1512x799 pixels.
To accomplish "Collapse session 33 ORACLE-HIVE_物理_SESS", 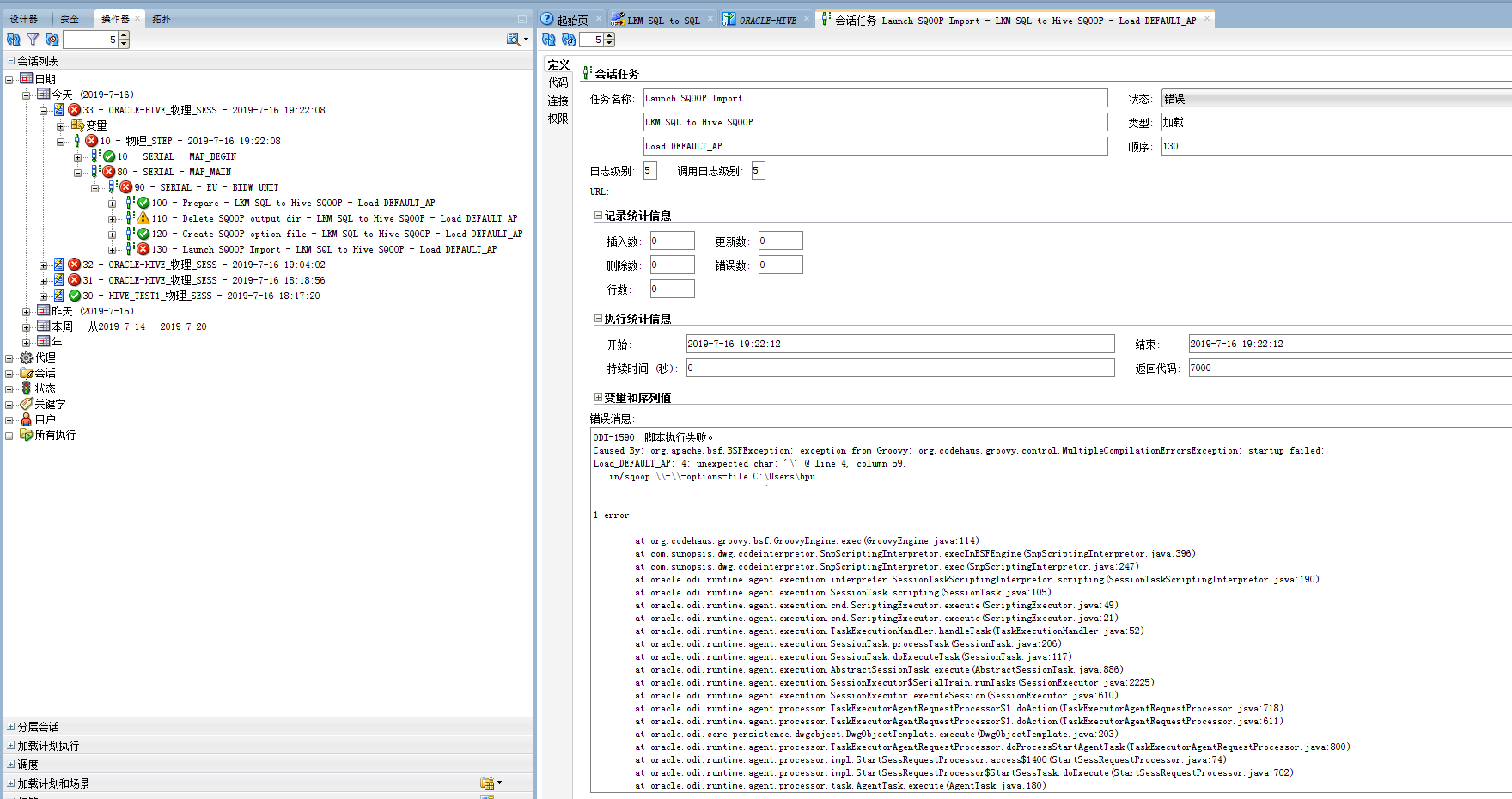I will pyautogui.click(x=44, y=110).
